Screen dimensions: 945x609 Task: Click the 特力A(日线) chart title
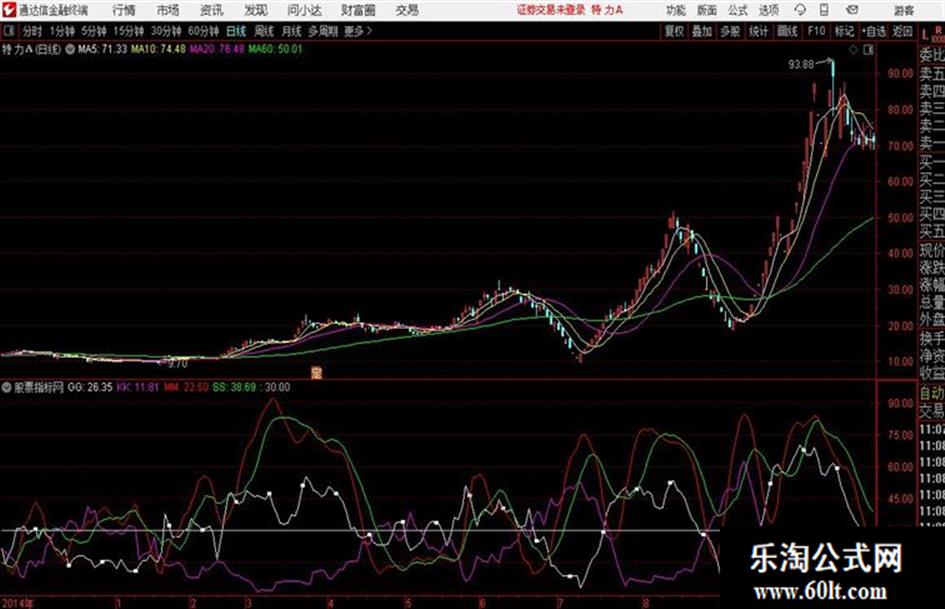point(31,49)
